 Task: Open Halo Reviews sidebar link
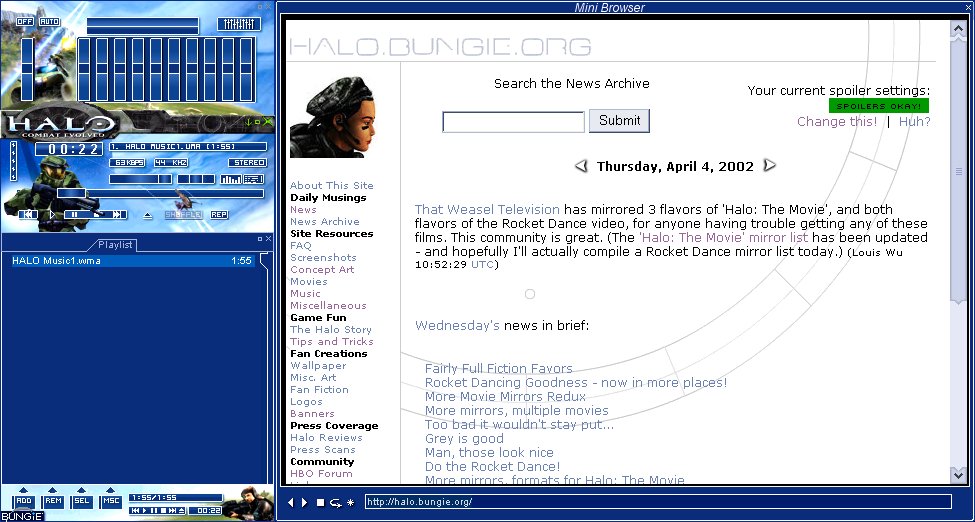tap(326, 437)
